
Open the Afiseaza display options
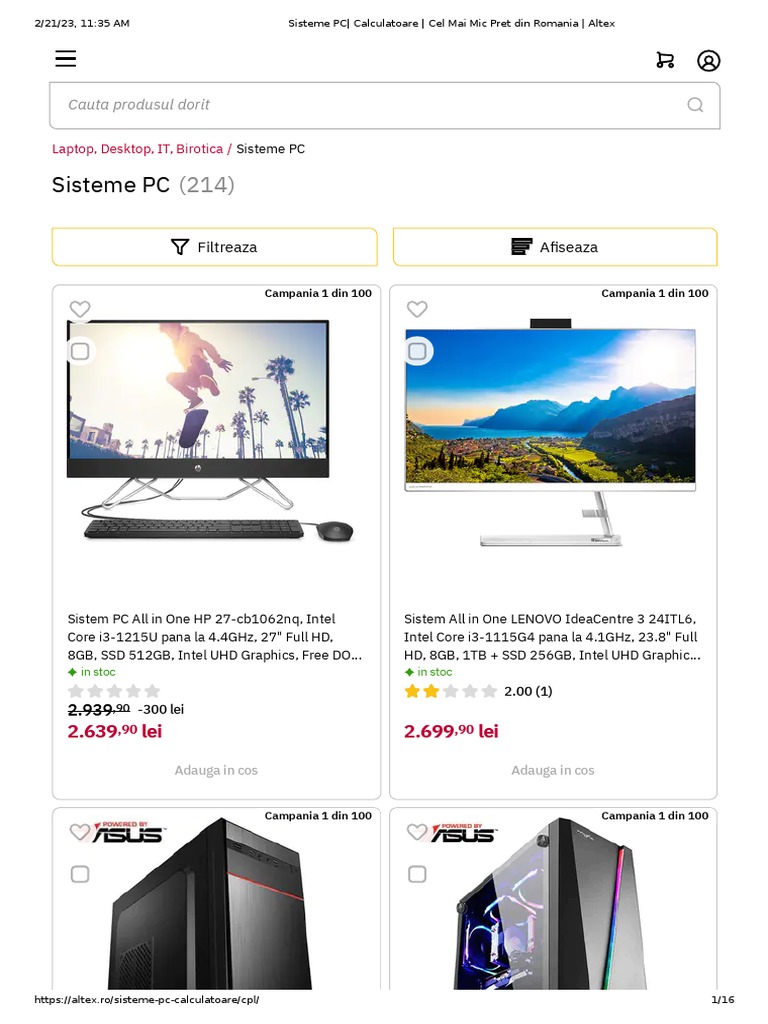(x=555, y=247)
